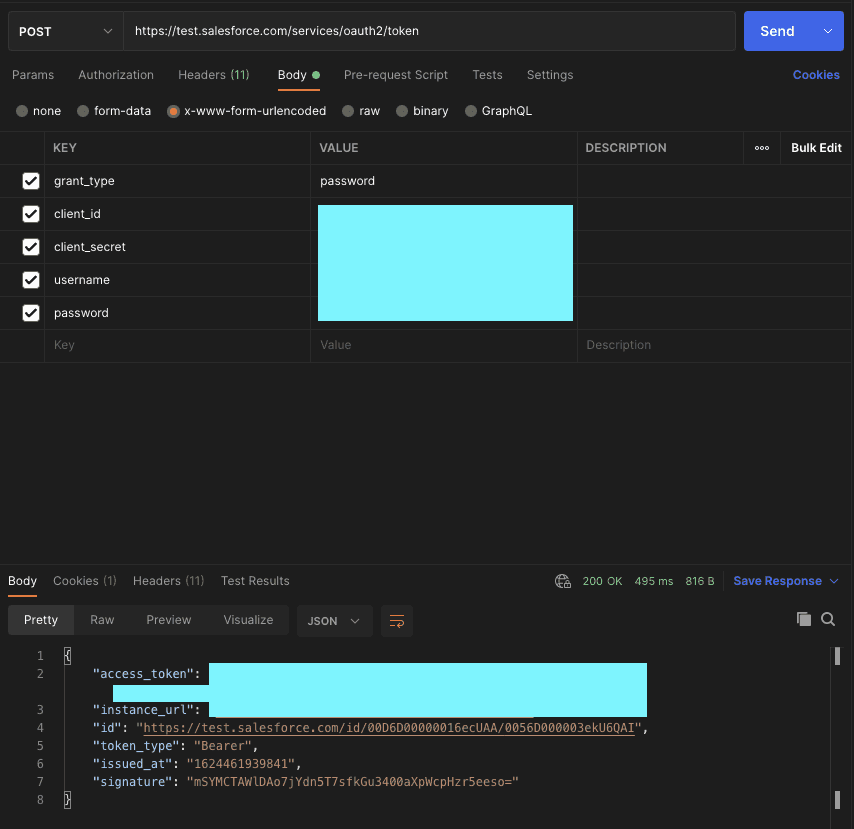Expand the Send button dropdown arrow

[828, 31]
